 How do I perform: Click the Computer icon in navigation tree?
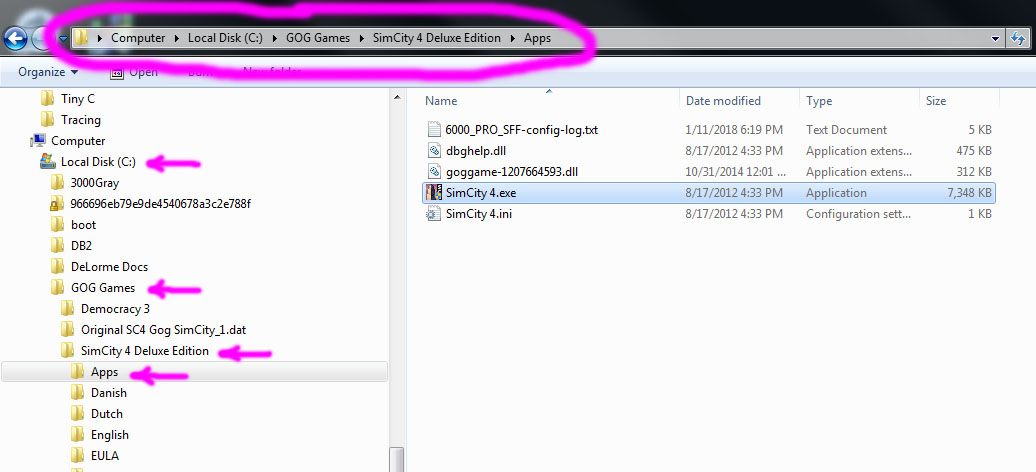tap(38, 141)
